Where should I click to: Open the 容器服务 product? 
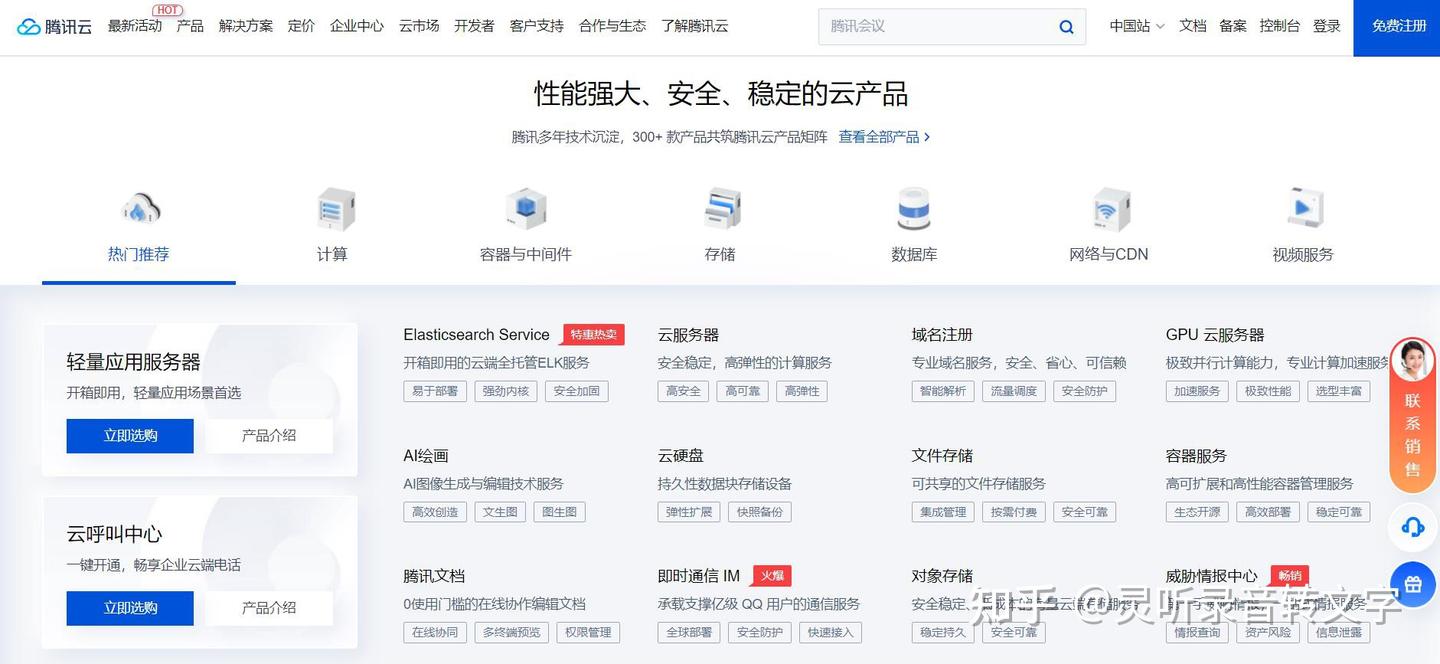coord(1196,456)
